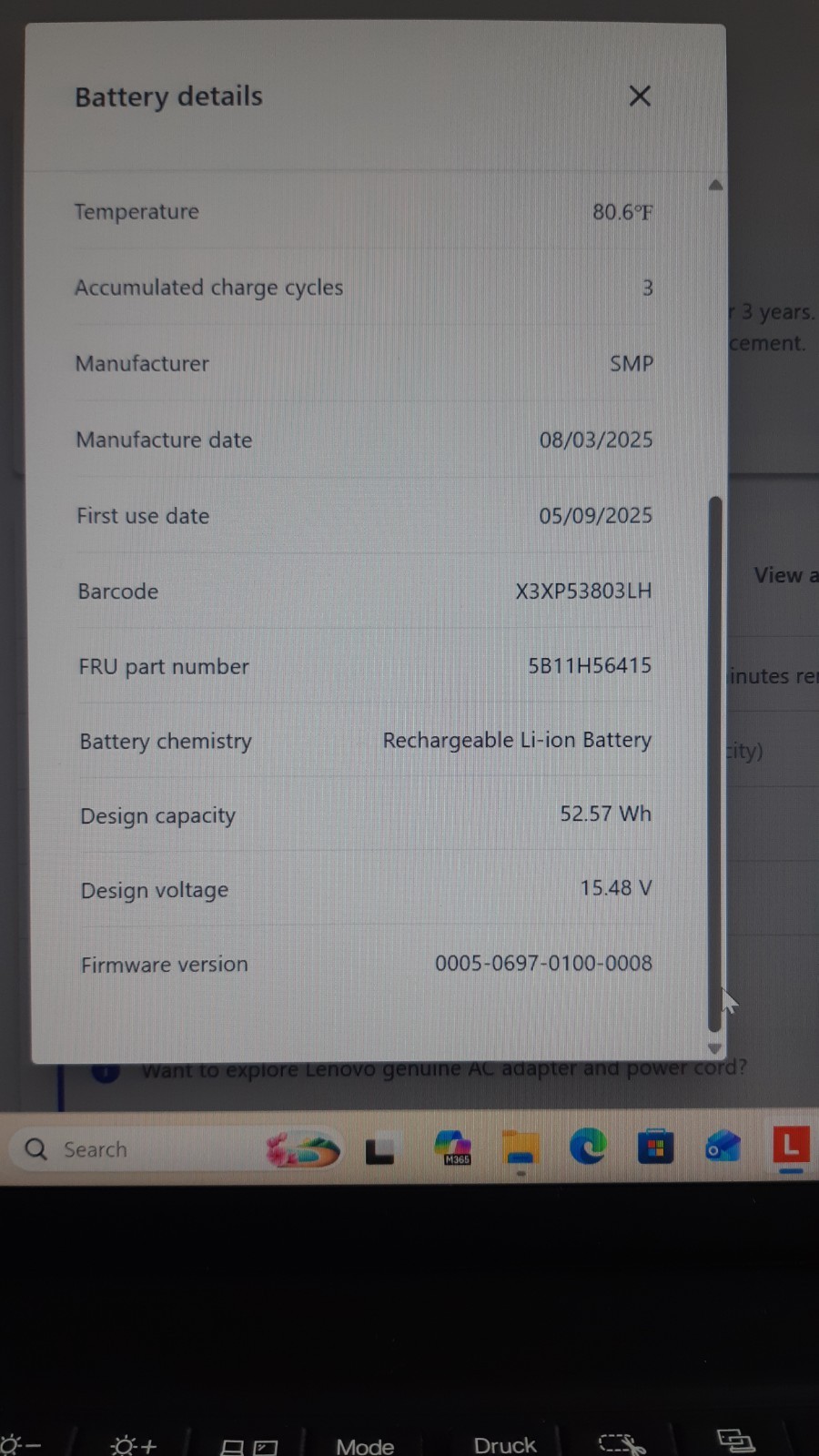Click the Lenovo Vantage taskbar icon
Viewport: 819px width, 1456px height.
coord(791,1145)
